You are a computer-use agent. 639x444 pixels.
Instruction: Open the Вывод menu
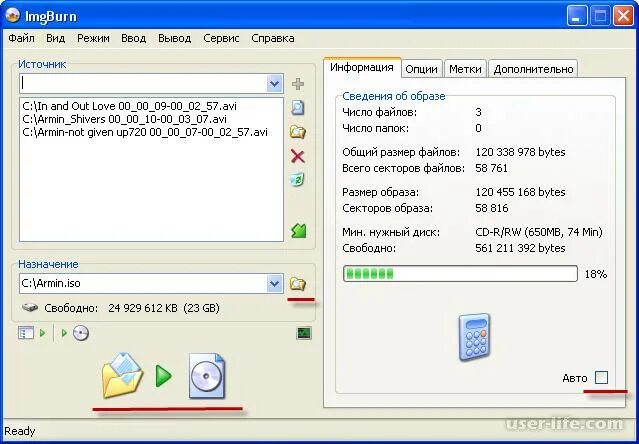click(174, 38)
